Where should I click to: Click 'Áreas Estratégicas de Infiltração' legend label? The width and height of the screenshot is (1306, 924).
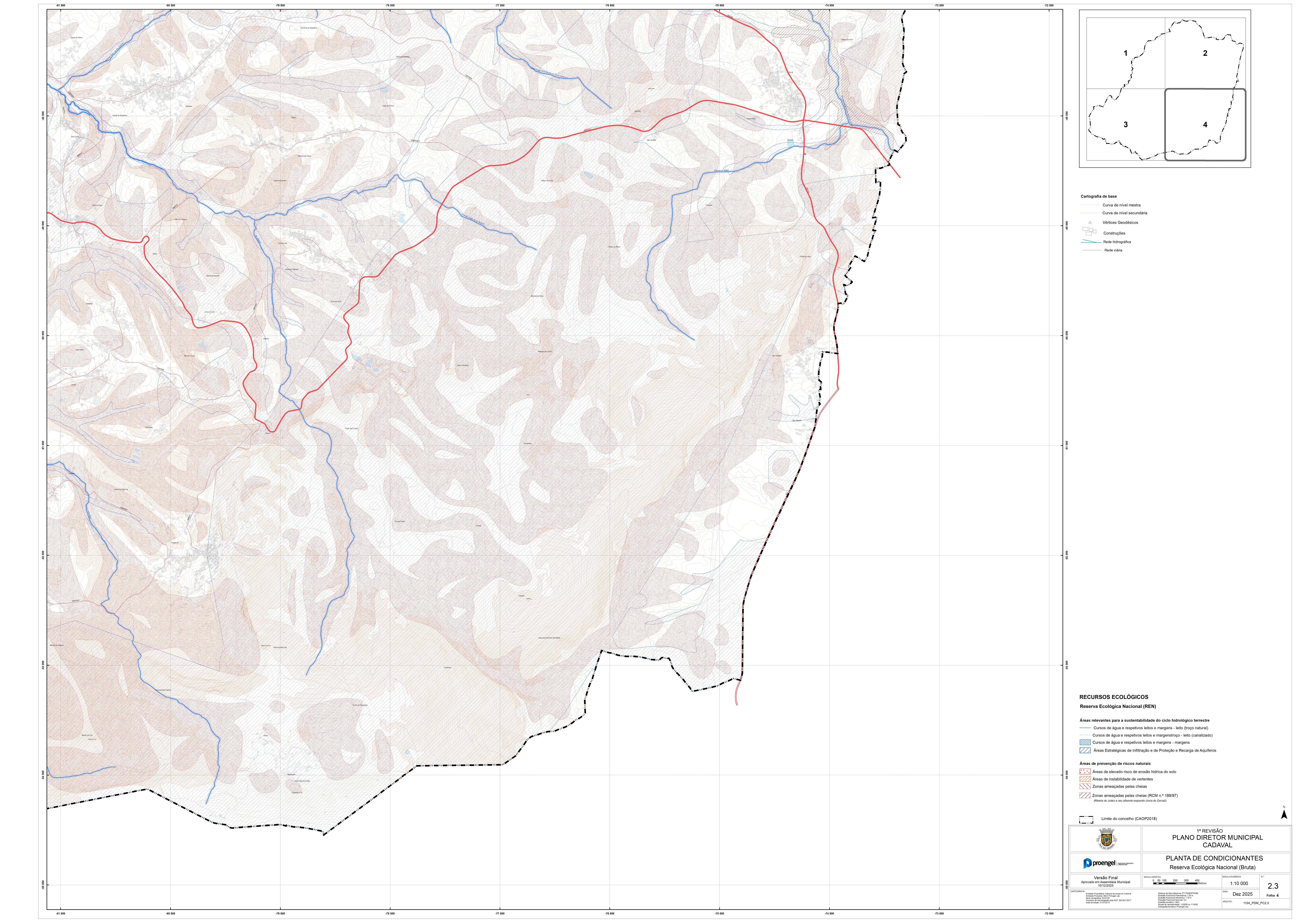pyautogui.click(x=1155, y=750)
